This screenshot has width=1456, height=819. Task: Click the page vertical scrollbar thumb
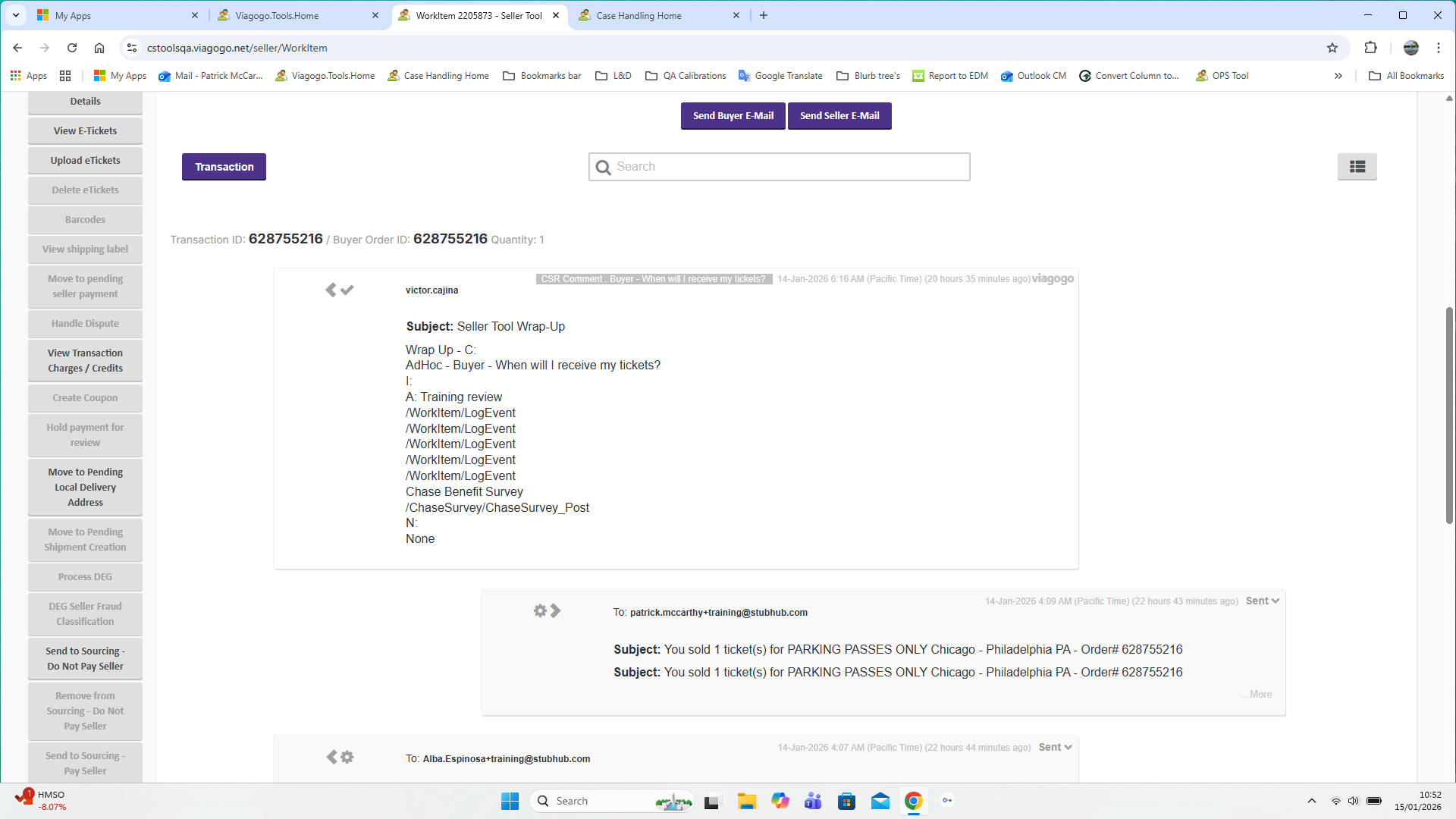[1449, 415]
